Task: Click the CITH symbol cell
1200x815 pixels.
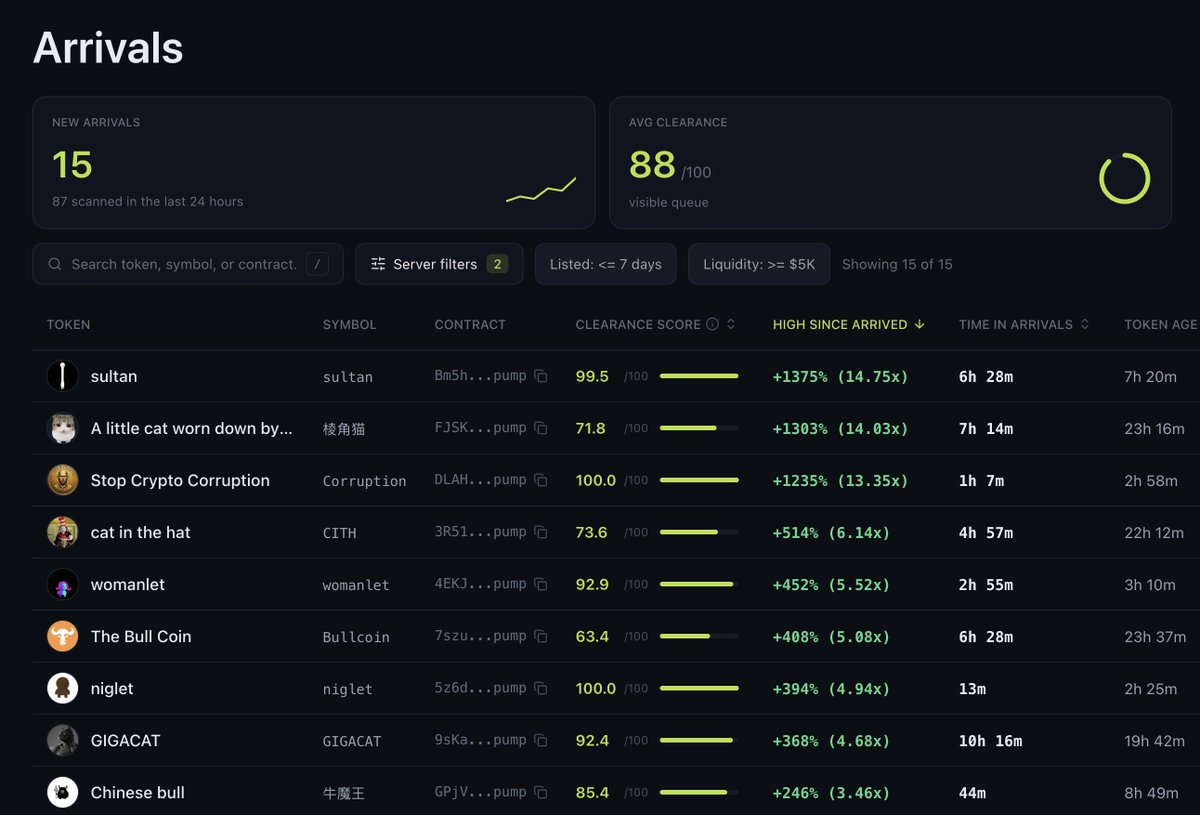Action: coord(339,533)
